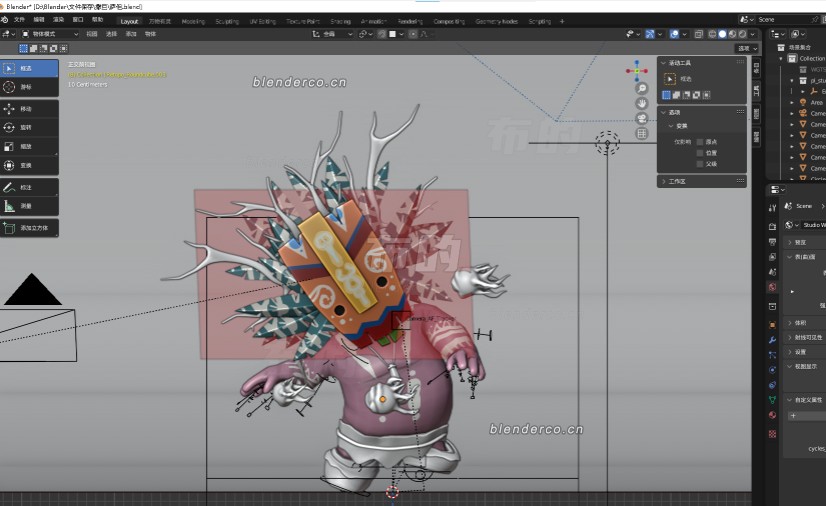This screenshot has width=826, height=506.
Task: Switch to the Sculpting workspace tab
Action: pos(227,22)
